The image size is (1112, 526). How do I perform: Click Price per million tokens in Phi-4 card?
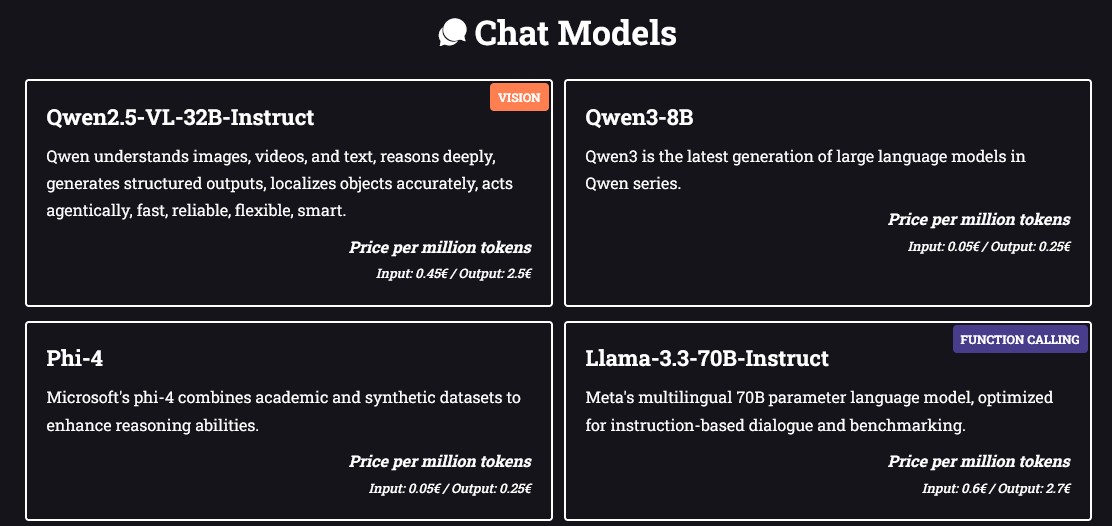tap(440, 461)
